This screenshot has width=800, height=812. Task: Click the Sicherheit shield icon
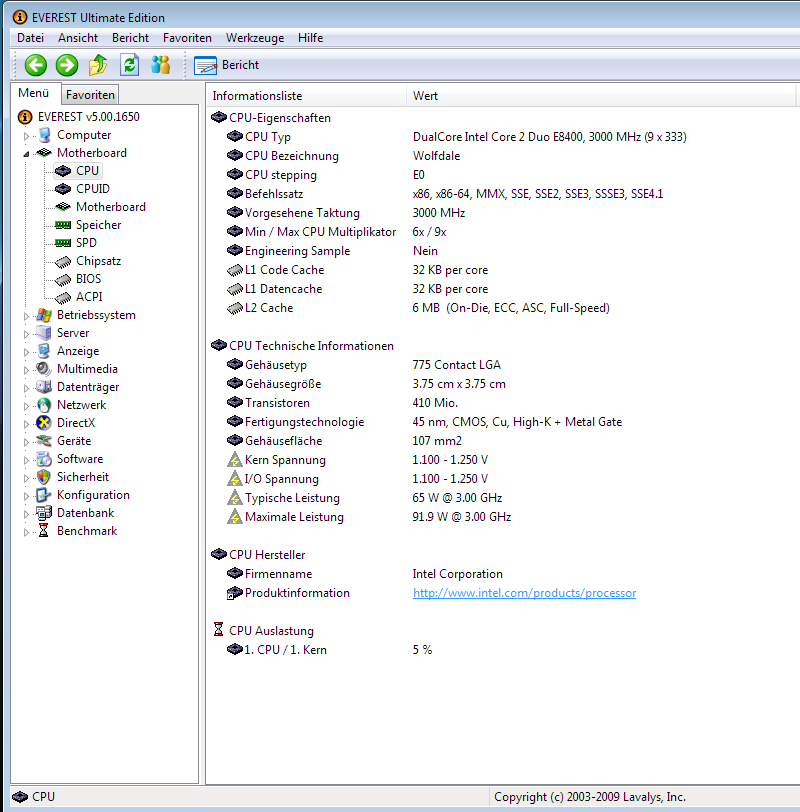(x=44, y=477)
